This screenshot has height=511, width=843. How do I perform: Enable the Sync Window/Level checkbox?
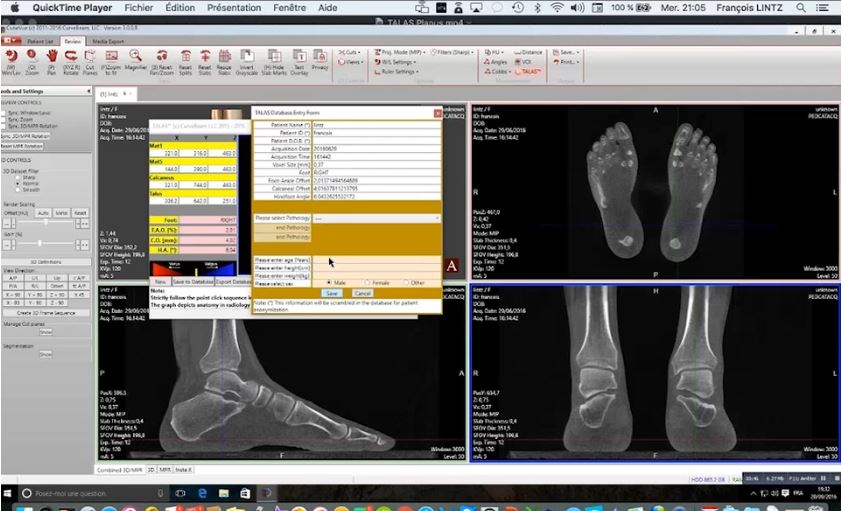pos(4,113)
